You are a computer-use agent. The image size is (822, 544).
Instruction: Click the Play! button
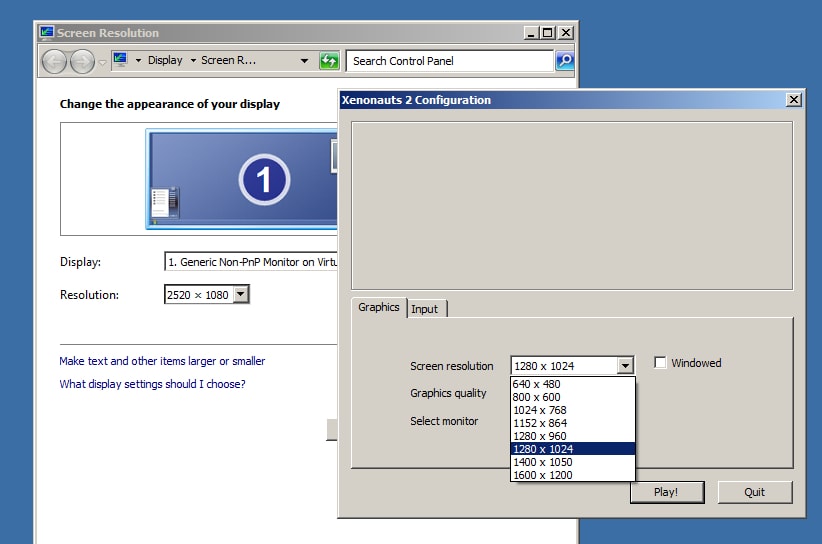[667, 492]
